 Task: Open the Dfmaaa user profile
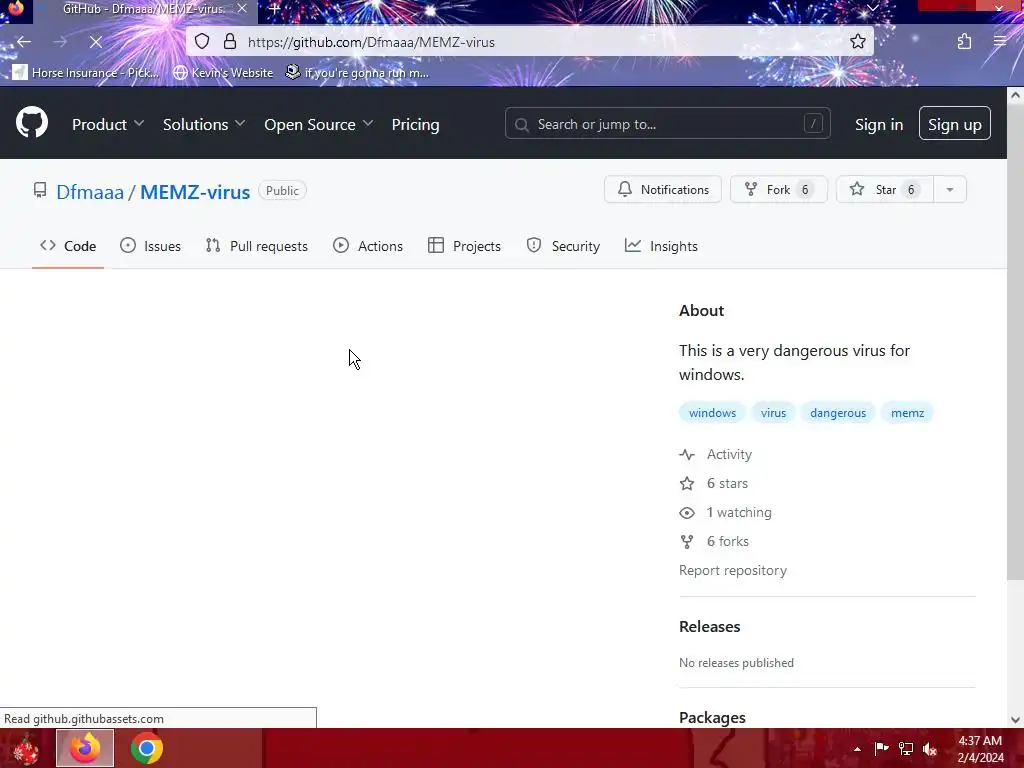[89, 192]
